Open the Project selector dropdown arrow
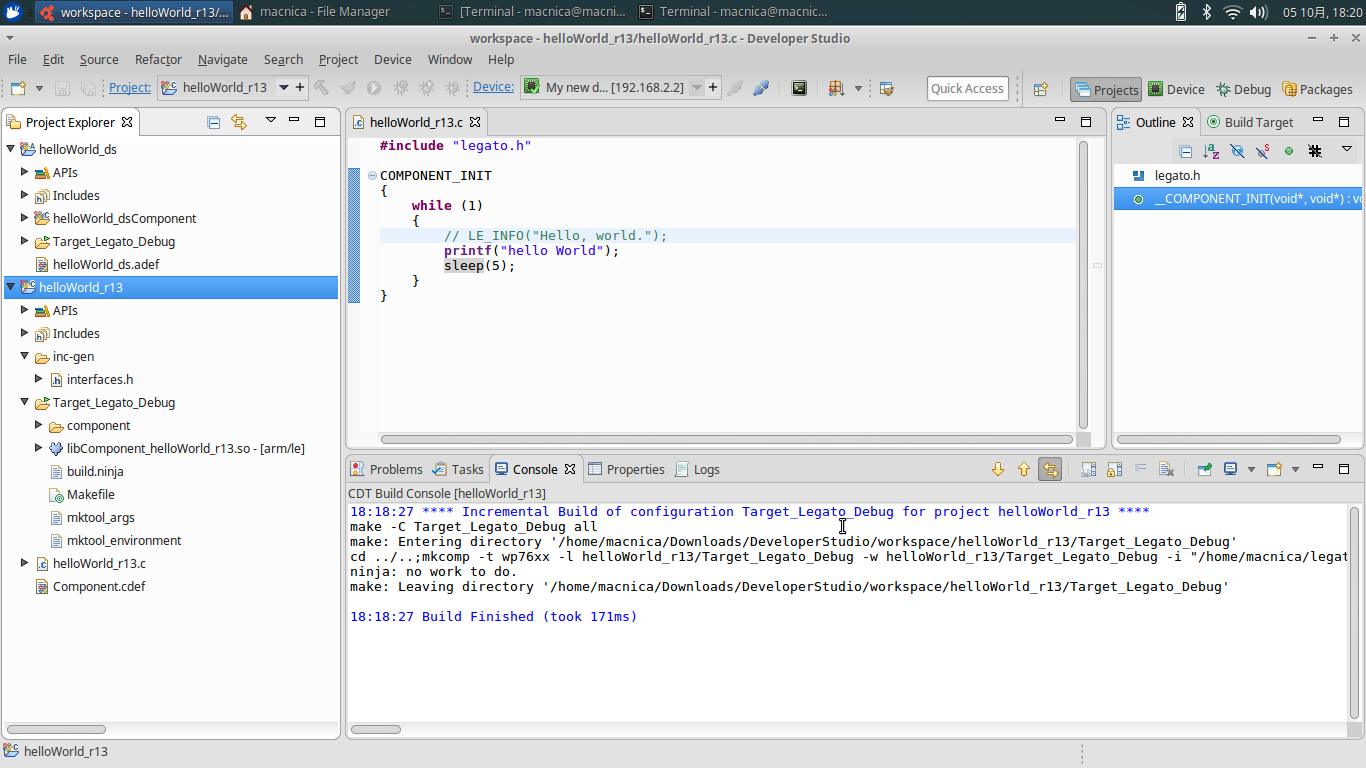Viewport: 1366px width, 768px height. pyautogui.click(x=283, y=88)
